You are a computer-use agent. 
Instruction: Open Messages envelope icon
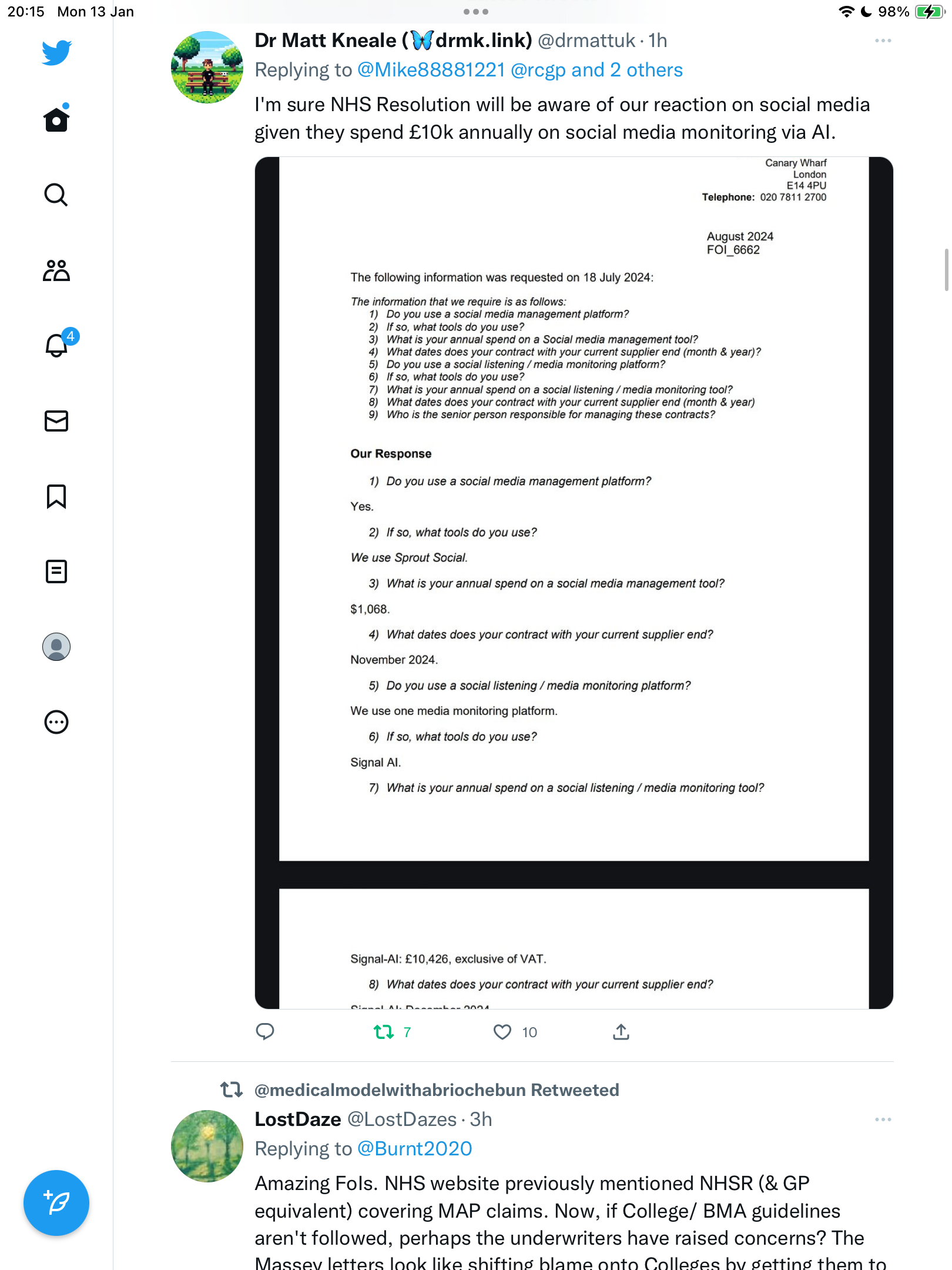pos(56,421)
